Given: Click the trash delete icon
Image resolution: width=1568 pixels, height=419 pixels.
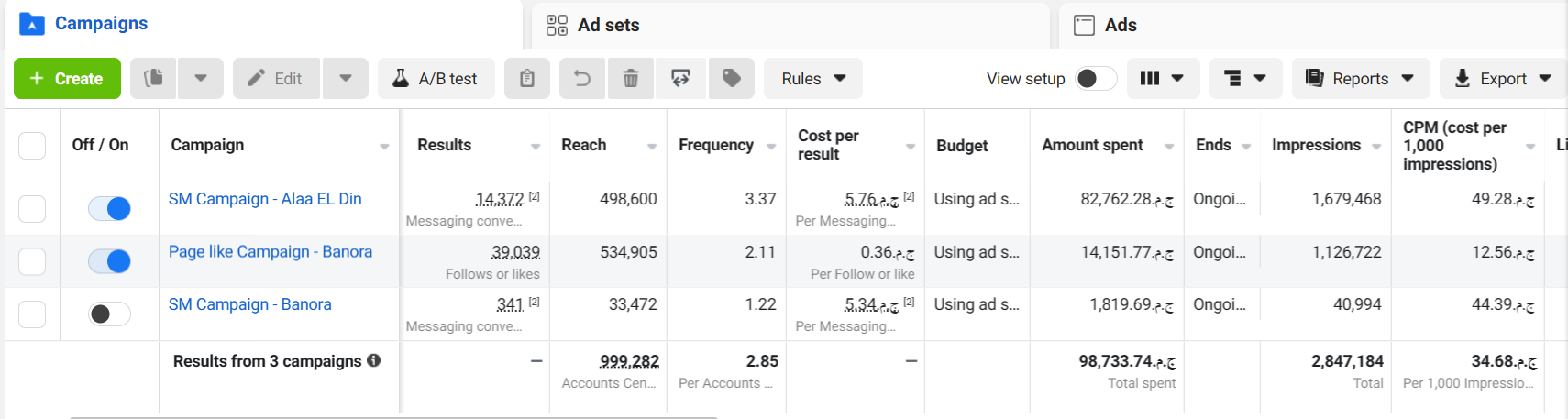Looking at the screenshot, I should click(x=631, y=79).
